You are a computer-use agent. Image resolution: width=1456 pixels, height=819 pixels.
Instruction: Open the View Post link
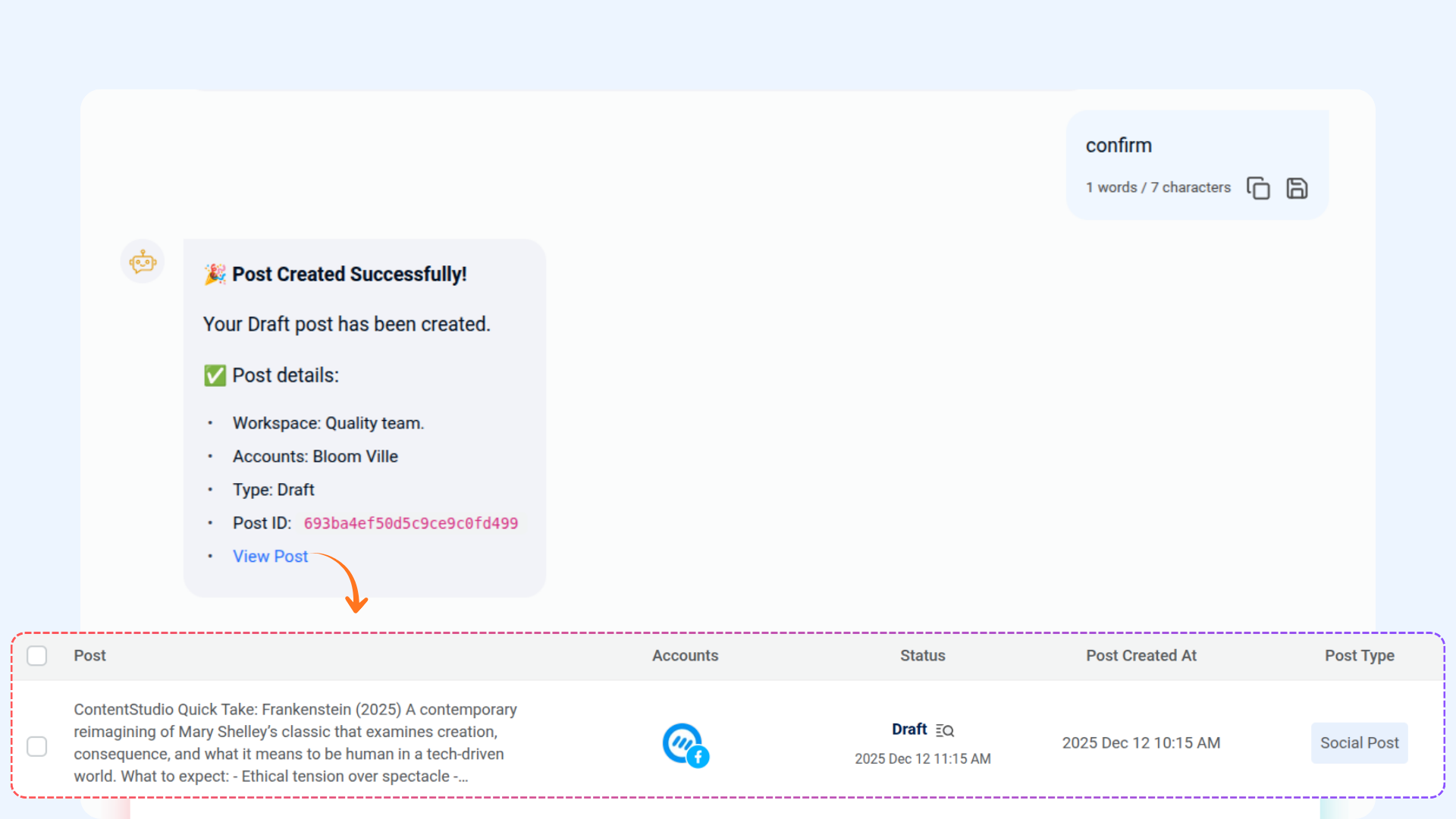(270, 557)
